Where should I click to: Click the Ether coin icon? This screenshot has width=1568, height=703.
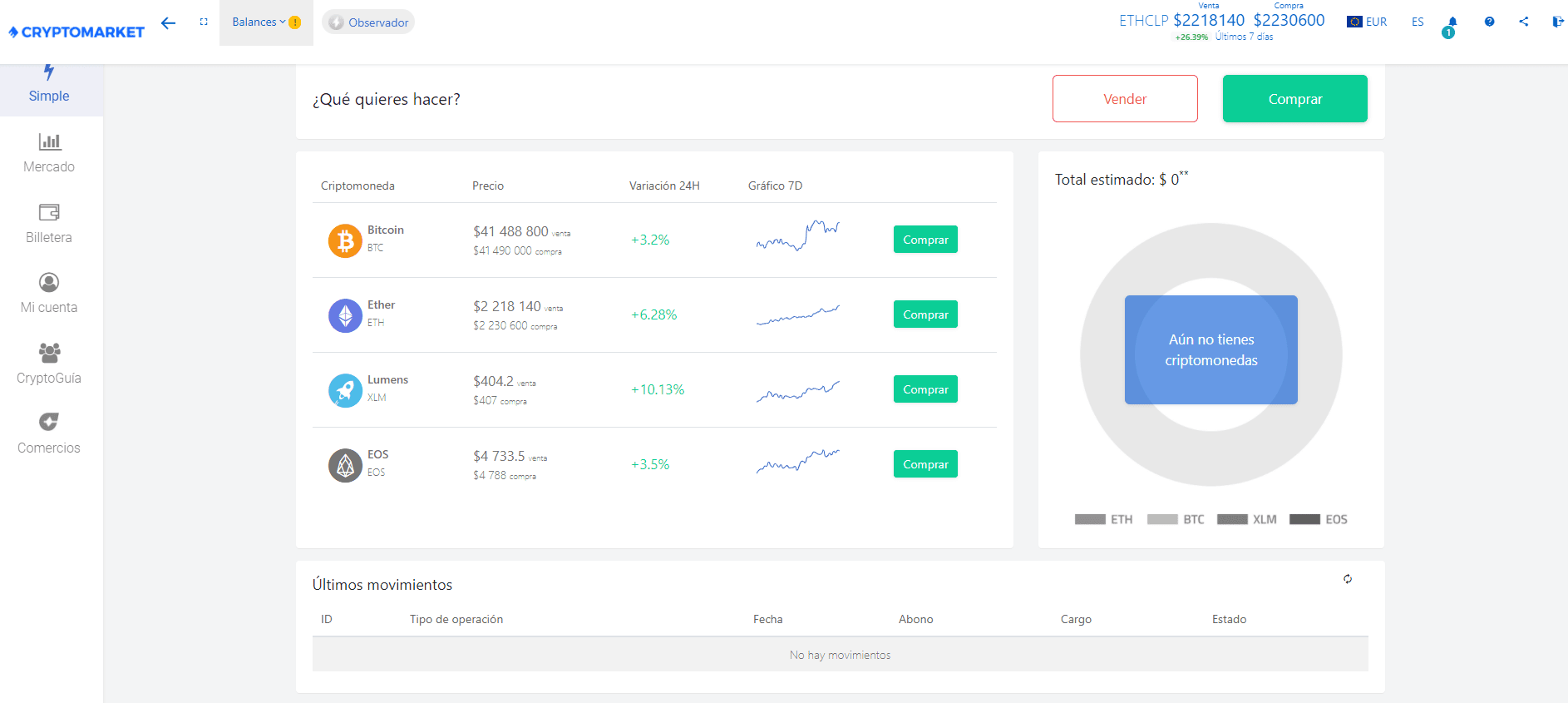pyautogui.click(x=345, y=316)
